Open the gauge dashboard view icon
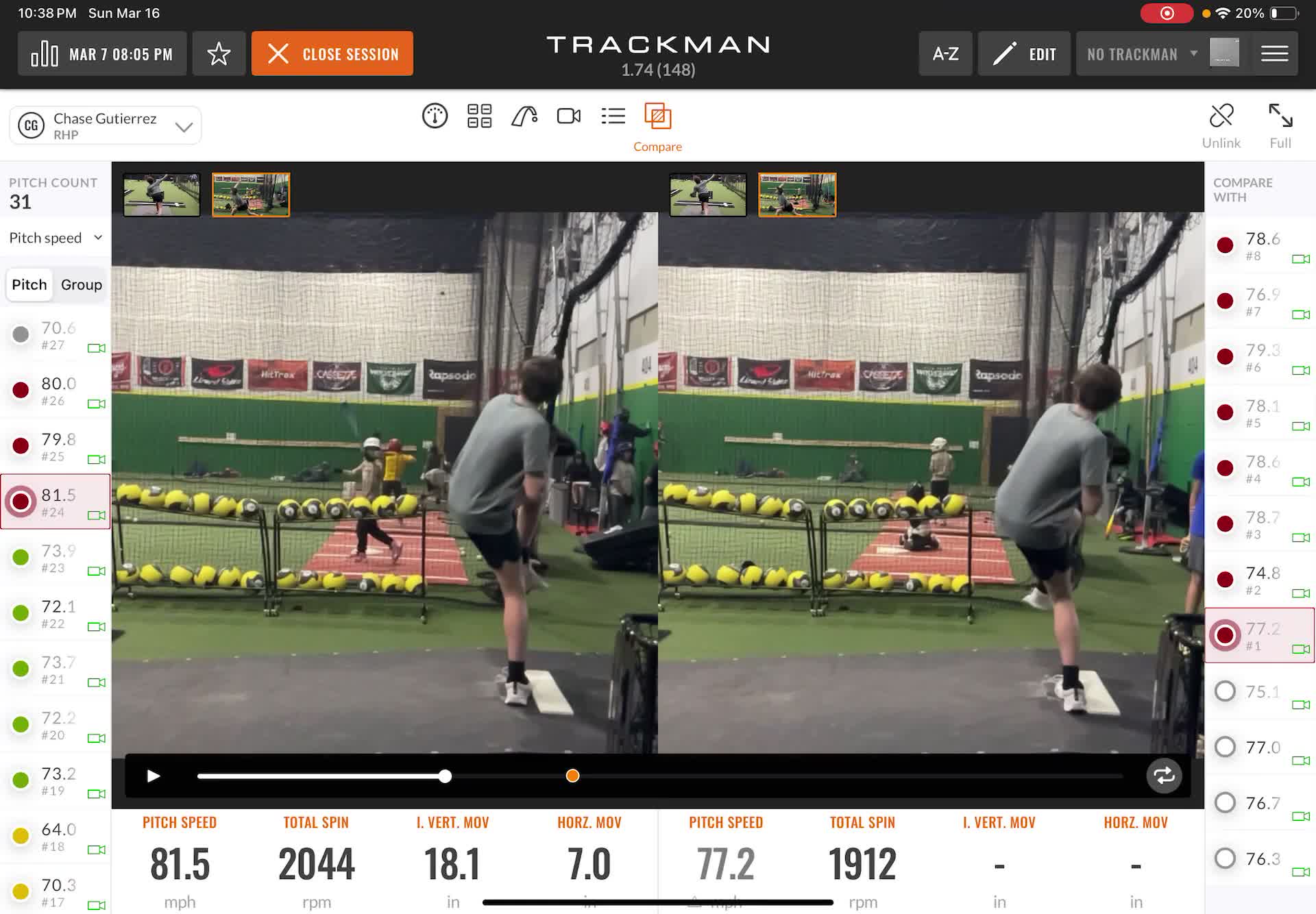1316x914 pixels. click(435, 116)
